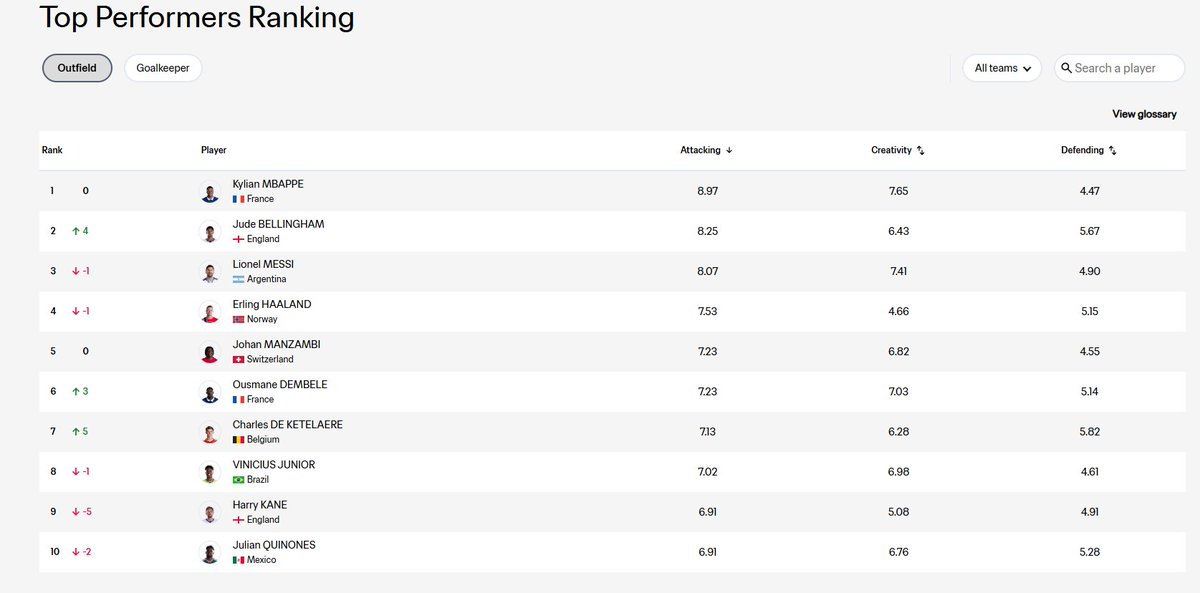Sort by Attacking column header
1200x593 pixels.
(x=706, y=150)
